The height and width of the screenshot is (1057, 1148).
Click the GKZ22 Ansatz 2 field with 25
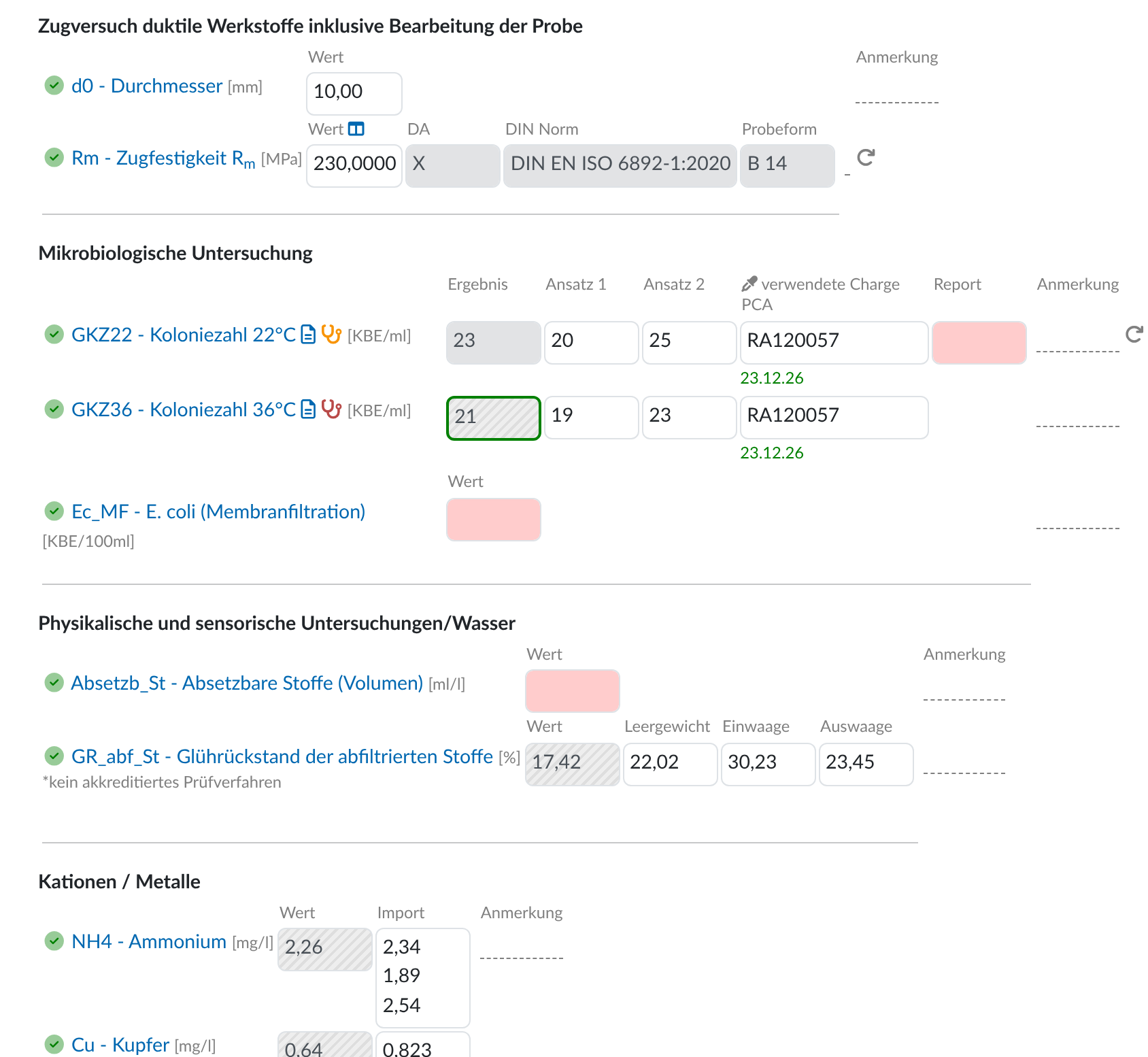coord(690,343)
